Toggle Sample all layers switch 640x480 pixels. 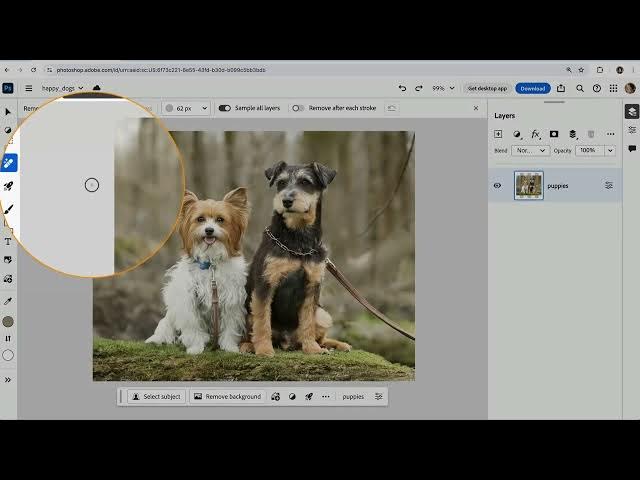pyautogui.click(x=224, y=108)
